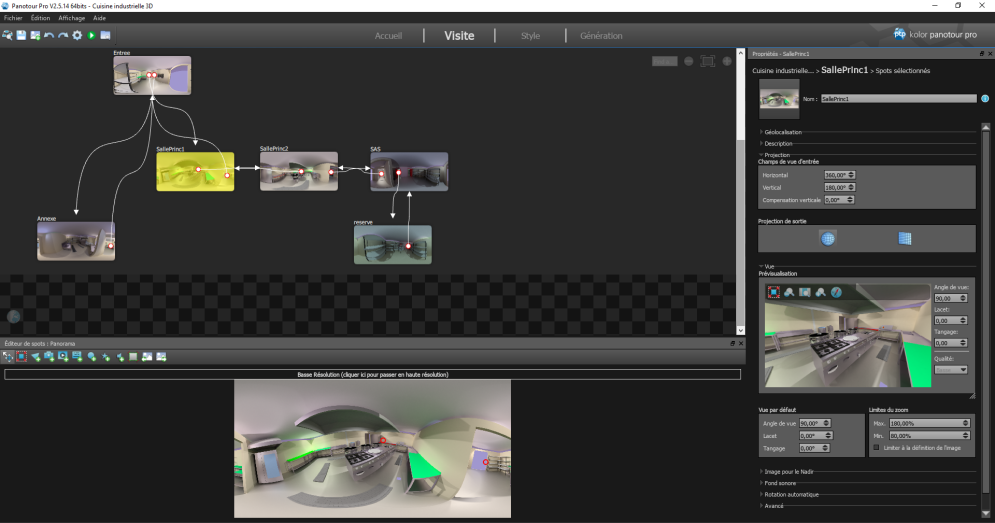Image resolution: width=995 pixels, height=523 pixels.
Task: Open project settings via the gear icon
Action: [77, 35]
